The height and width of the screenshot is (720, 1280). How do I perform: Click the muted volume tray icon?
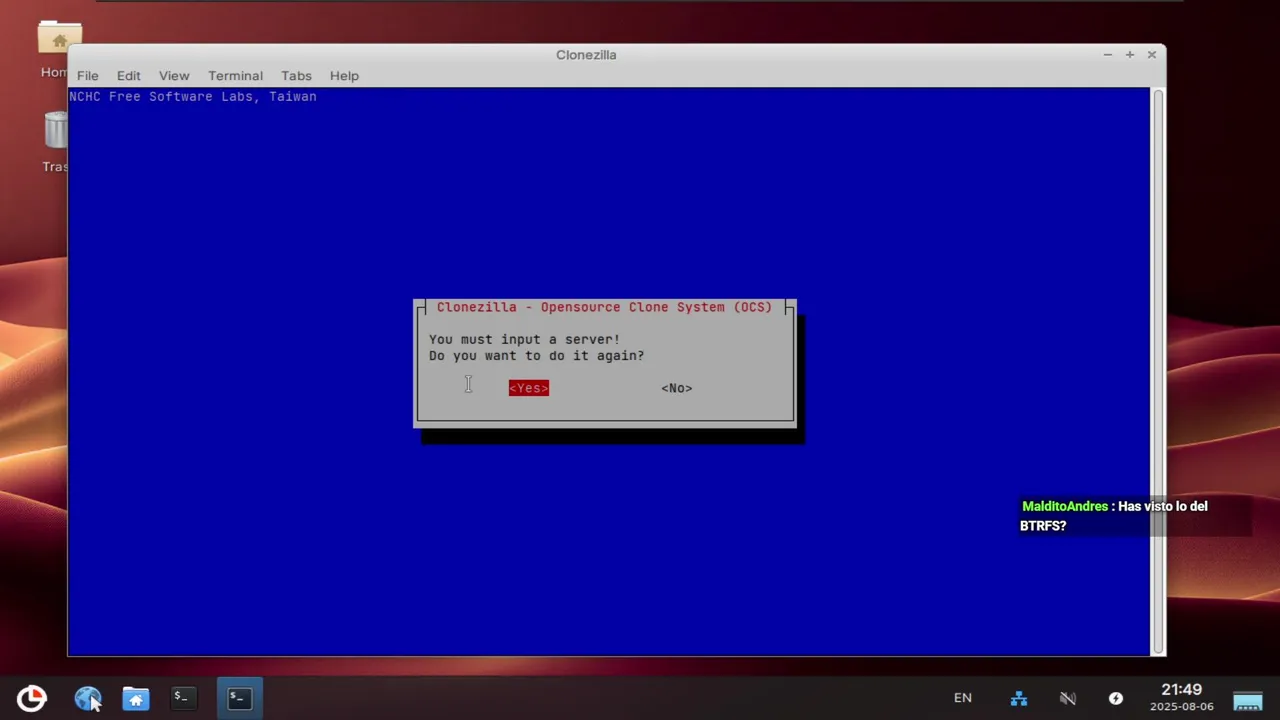pos(1068,698)
